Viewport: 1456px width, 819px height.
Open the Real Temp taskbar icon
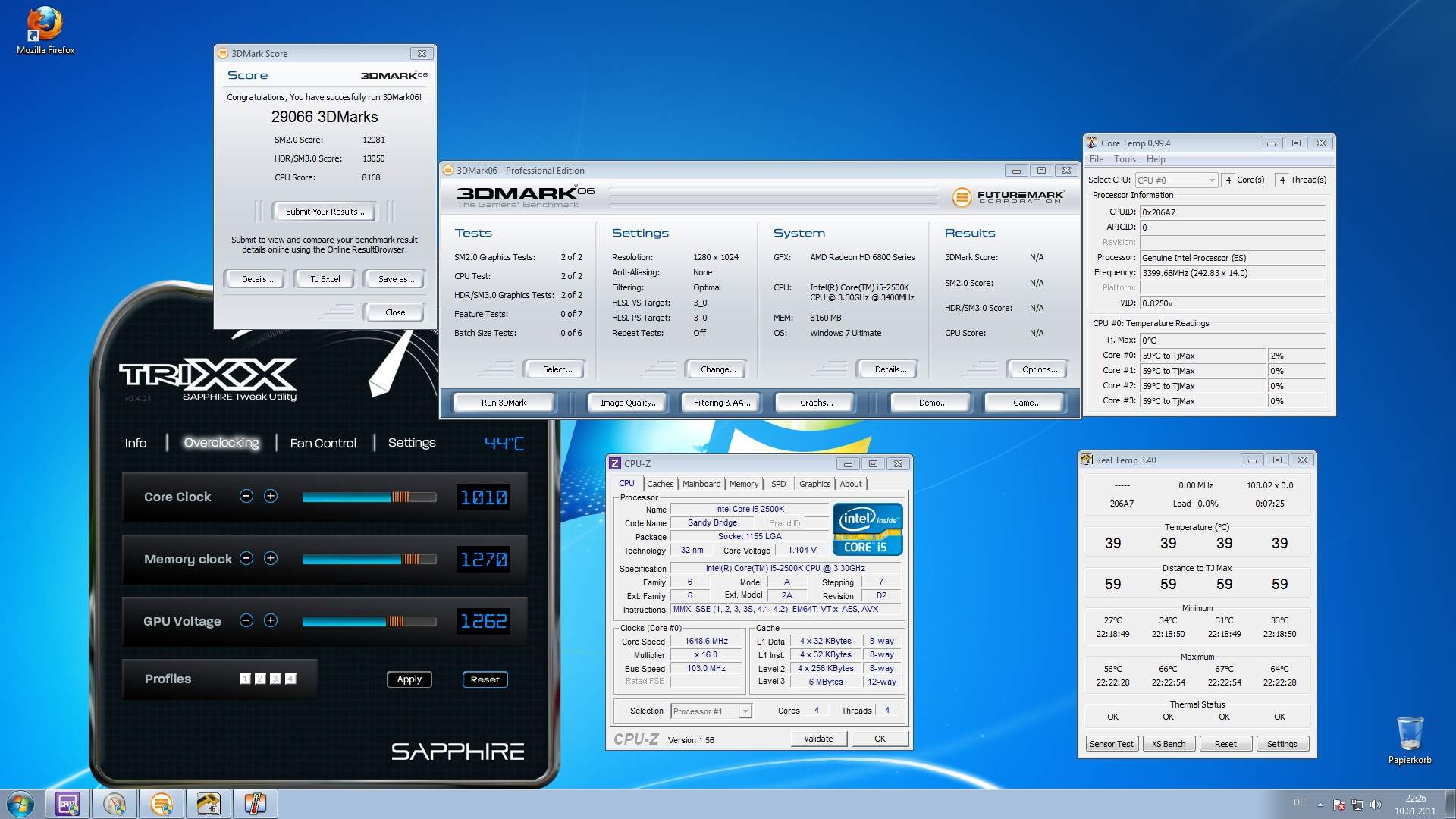tap(209, 804)
